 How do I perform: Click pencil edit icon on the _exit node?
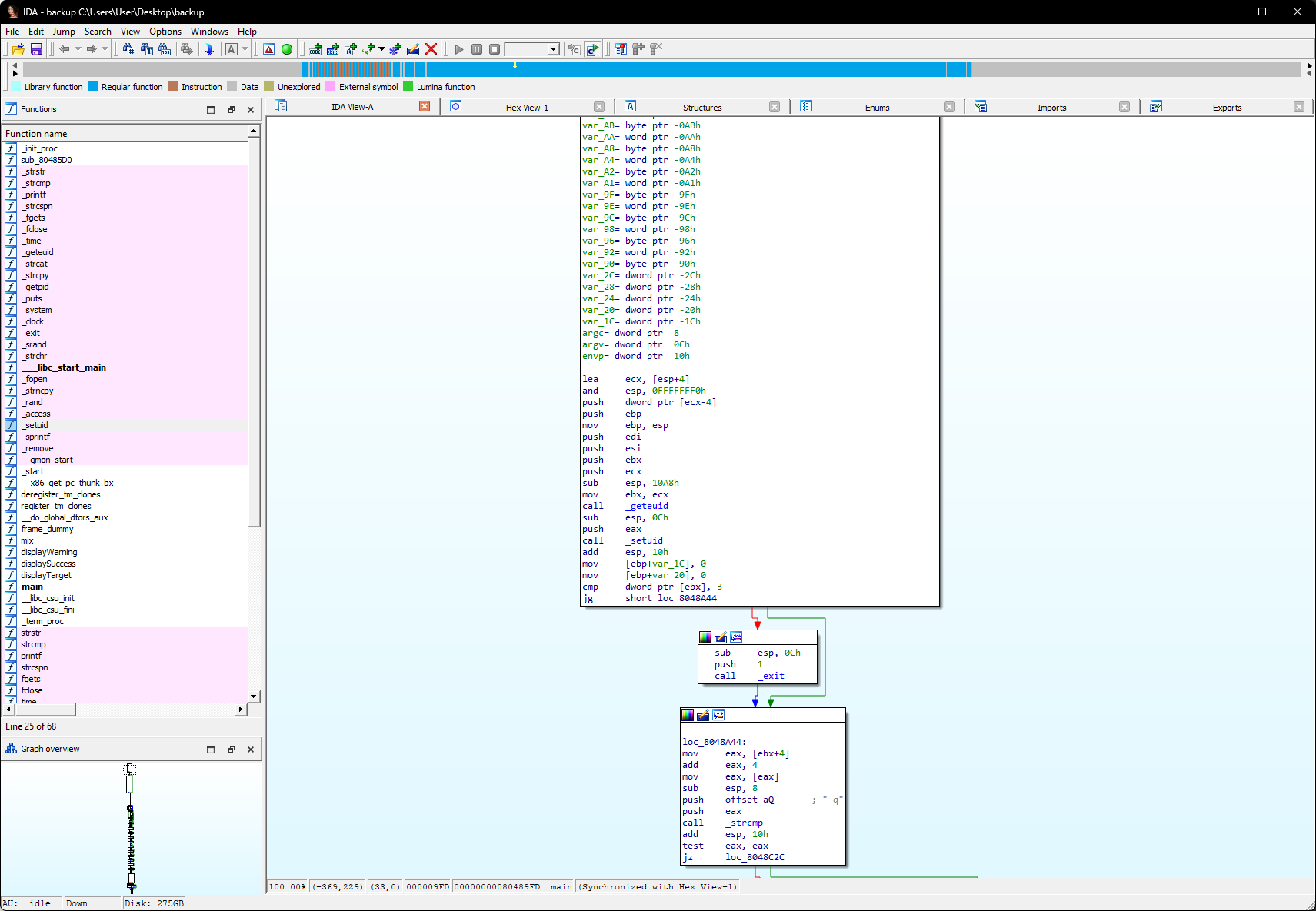(x=721, y=637)
